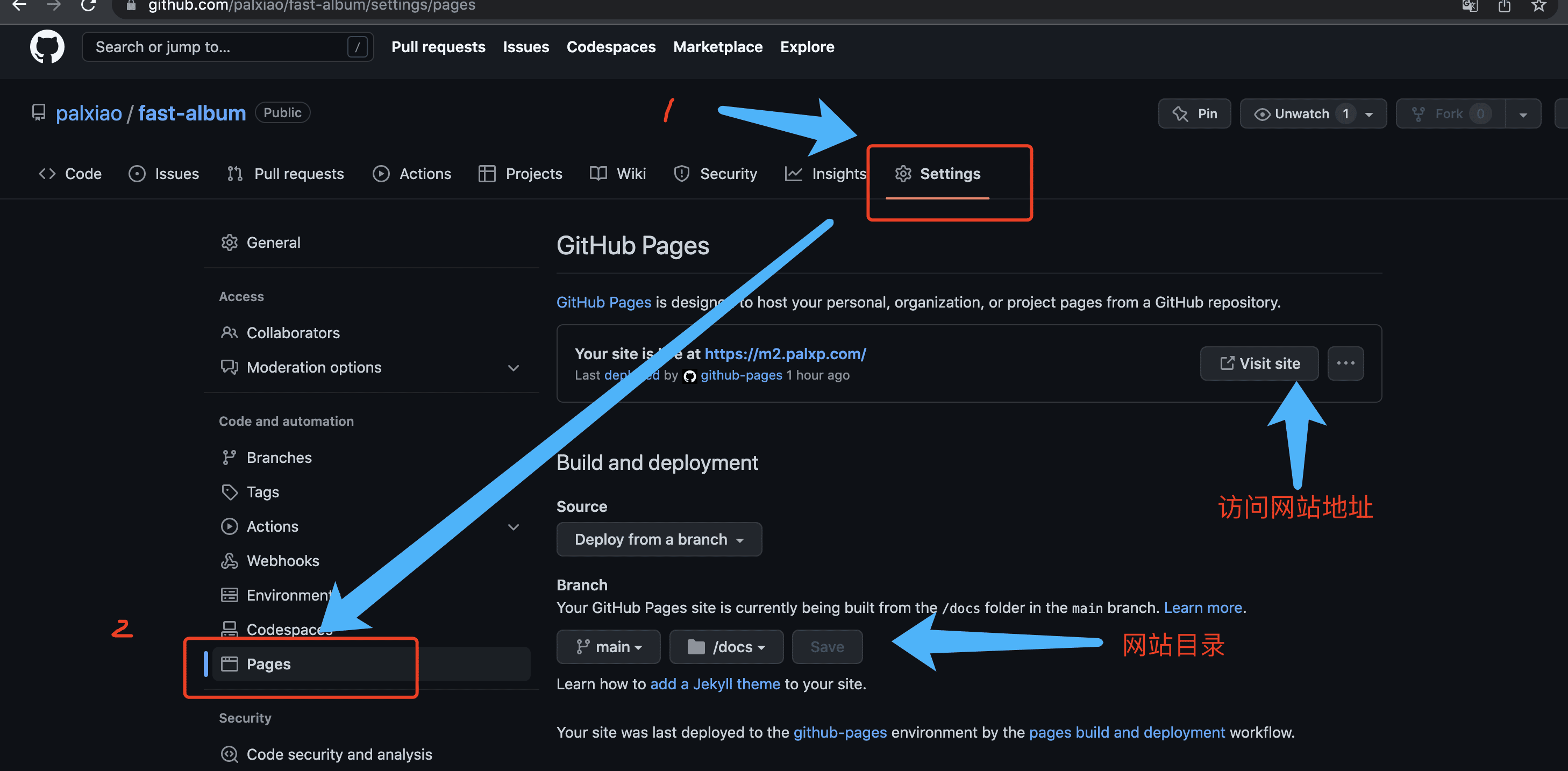
Task: Click the Visit site button
Action: coord(1259,363)
